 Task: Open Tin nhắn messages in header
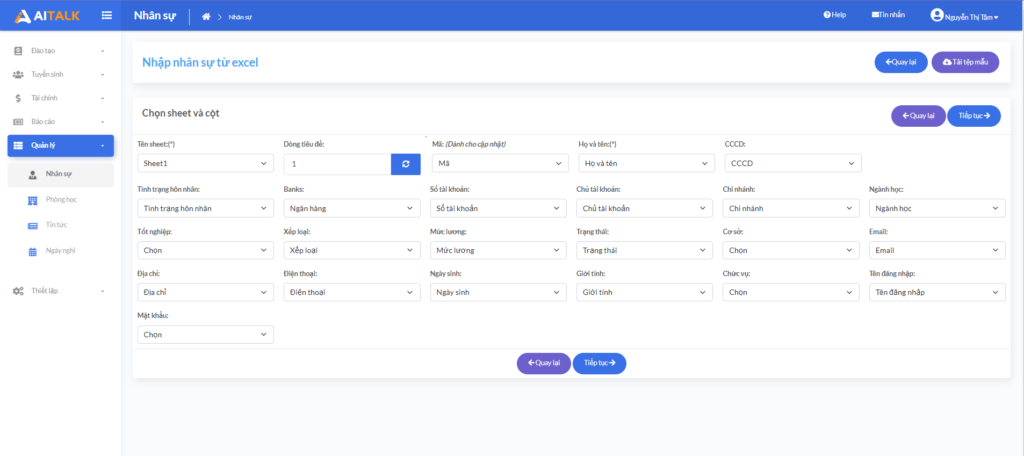[888, 15]
